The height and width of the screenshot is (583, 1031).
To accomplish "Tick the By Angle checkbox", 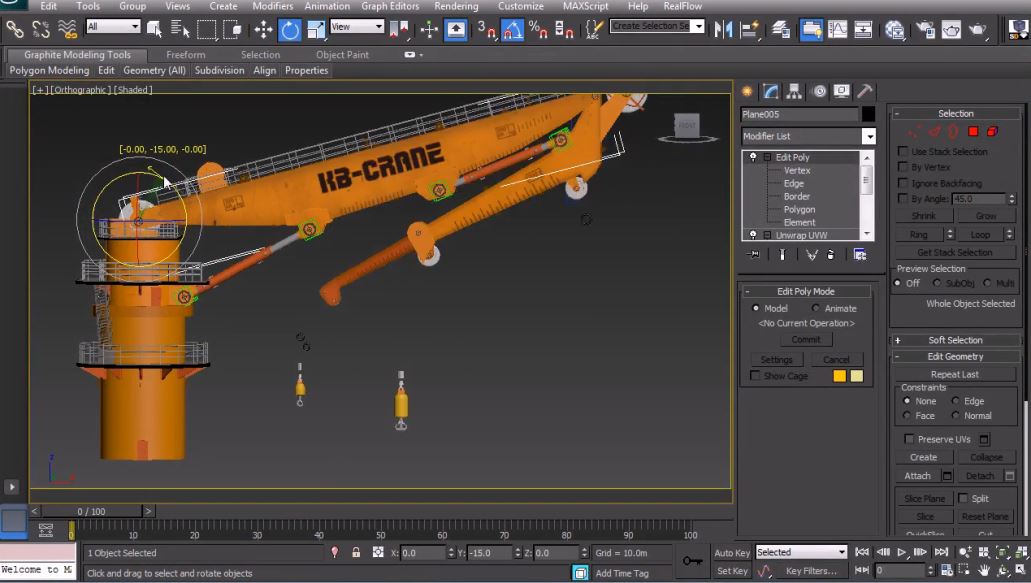I will [x=903, y=198].
